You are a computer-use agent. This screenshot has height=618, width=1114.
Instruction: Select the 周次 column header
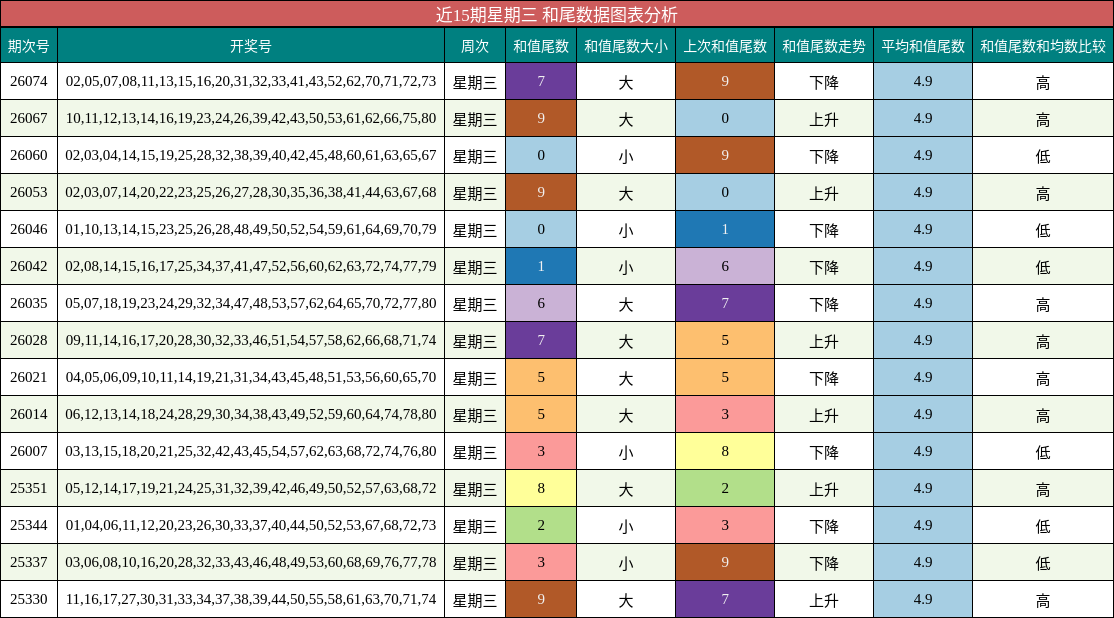(474, 45)
